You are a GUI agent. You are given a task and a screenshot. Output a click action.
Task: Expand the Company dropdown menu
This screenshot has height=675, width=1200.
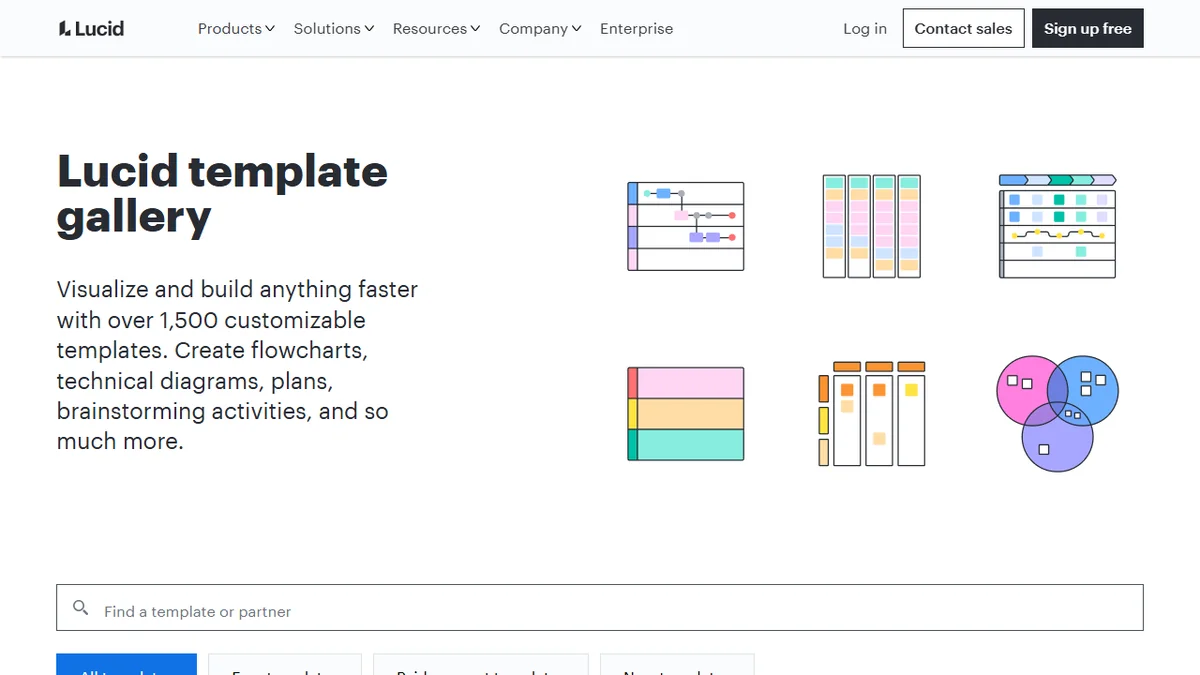[540, 29]
